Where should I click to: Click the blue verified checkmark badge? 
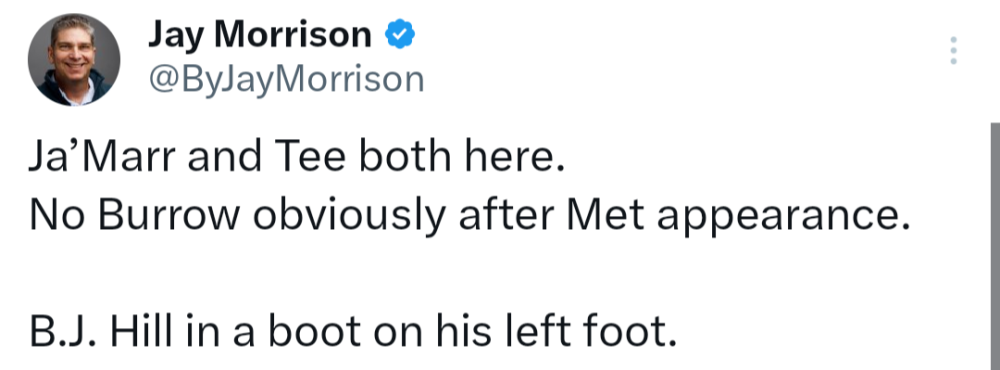pyautogui.click(x=400, y=34)
